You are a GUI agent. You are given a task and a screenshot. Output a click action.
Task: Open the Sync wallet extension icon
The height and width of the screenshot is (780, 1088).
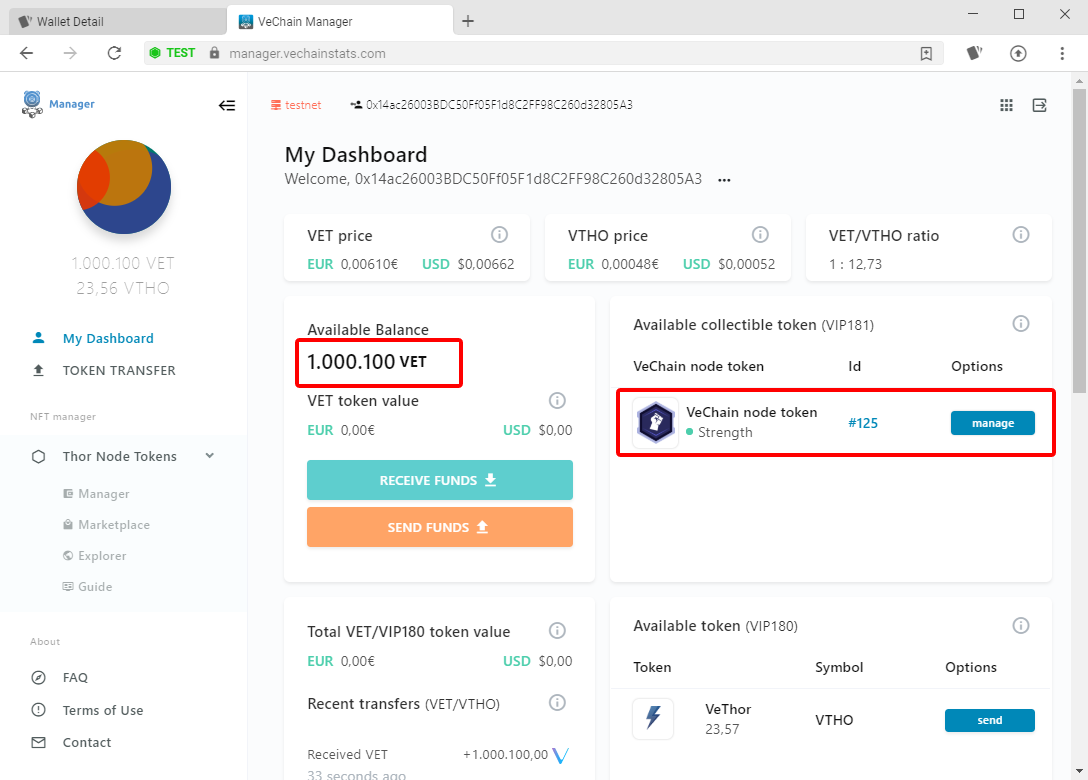pyautogui.click(x=974, y=53)
